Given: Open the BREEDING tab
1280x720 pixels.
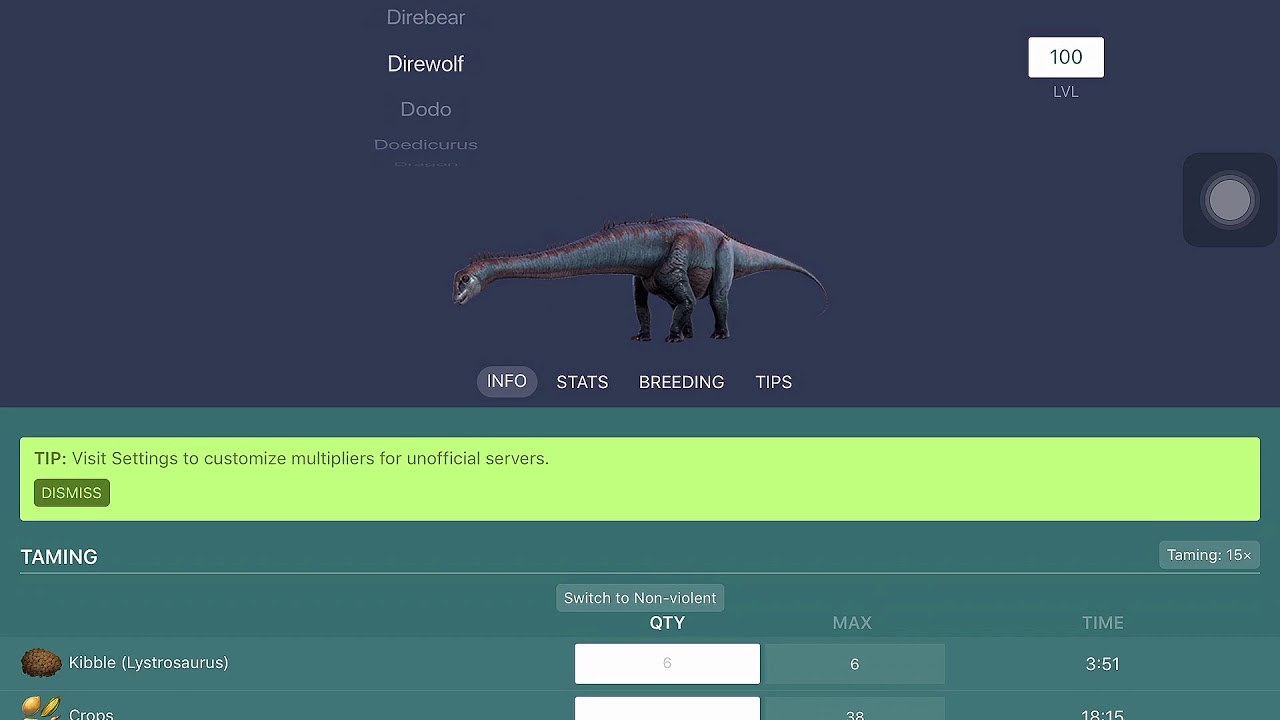Looking at the screenshot, I should [x=682, y=382].
